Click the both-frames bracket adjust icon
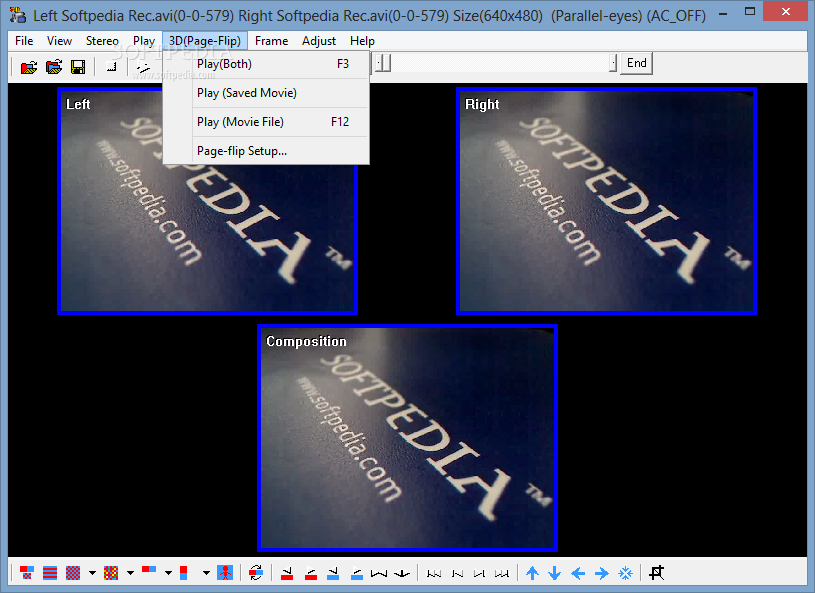 tap(379, 573)
